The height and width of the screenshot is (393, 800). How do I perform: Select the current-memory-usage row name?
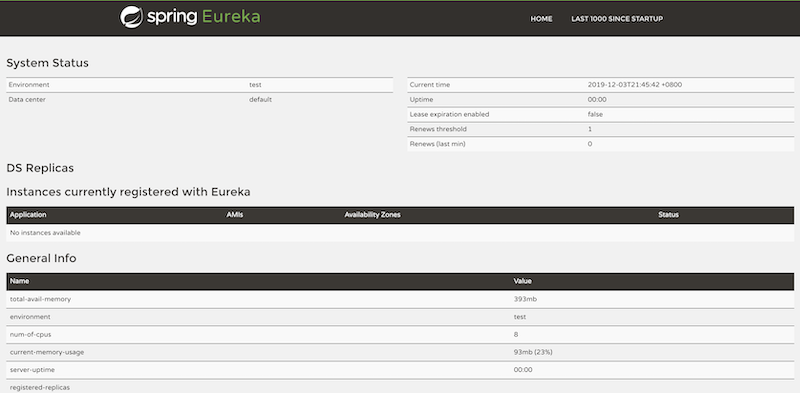[47, 352]
